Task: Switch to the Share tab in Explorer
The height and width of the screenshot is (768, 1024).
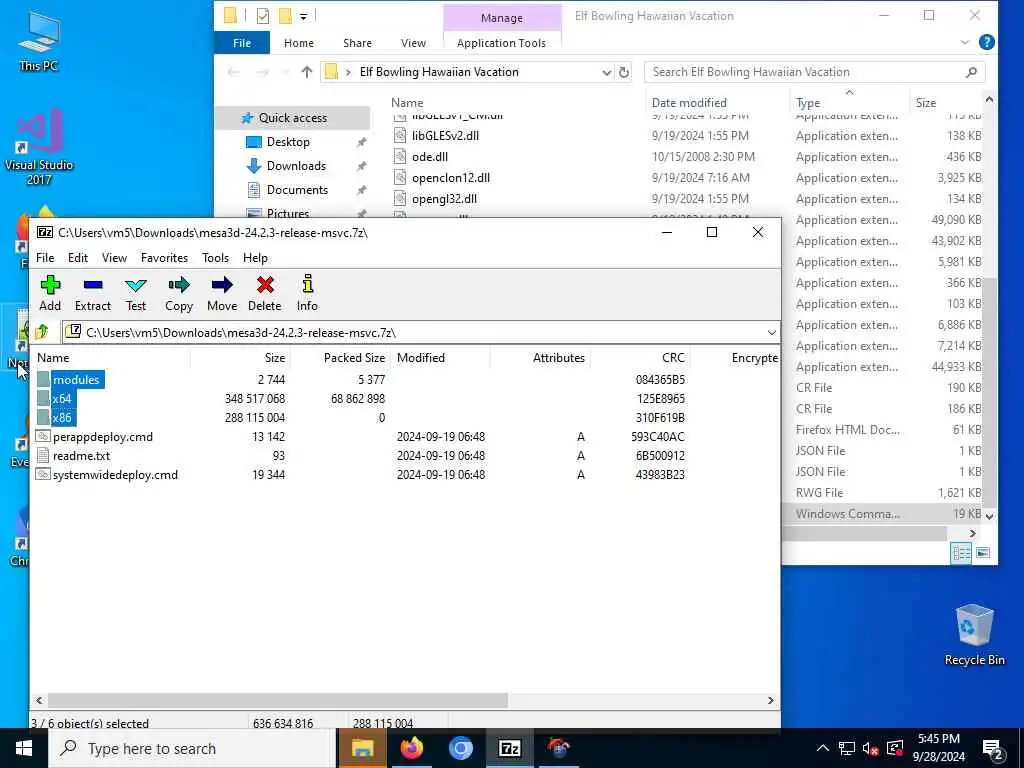Action: click(357, 43)
